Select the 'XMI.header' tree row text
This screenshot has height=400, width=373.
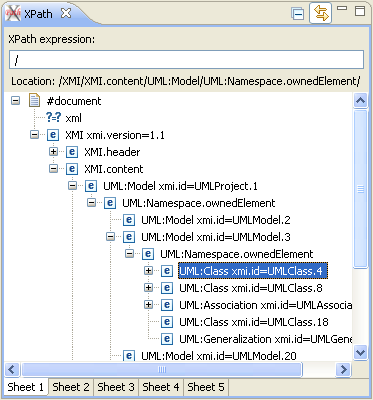(112, 152)
